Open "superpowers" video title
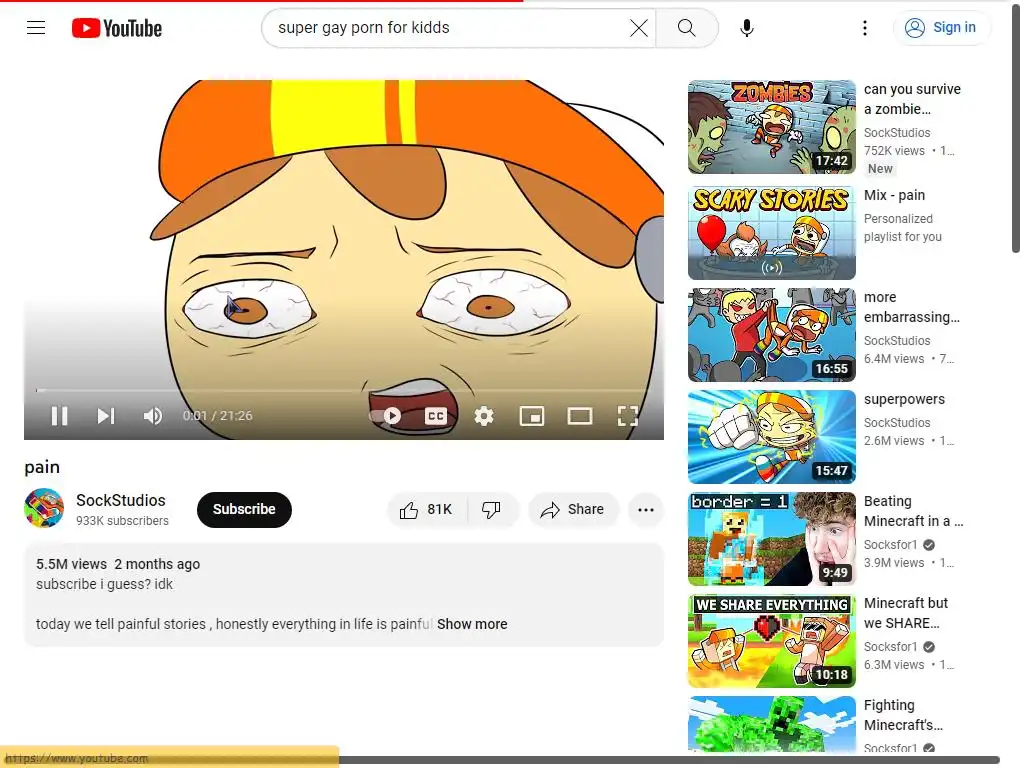Image resolution: width=1024 pixels, height=768 pixels. (904, 399)
